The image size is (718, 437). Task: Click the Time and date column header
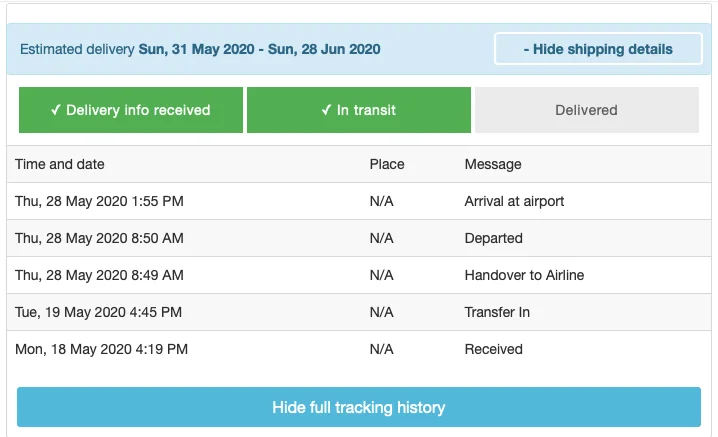click(x=60, y=164)
